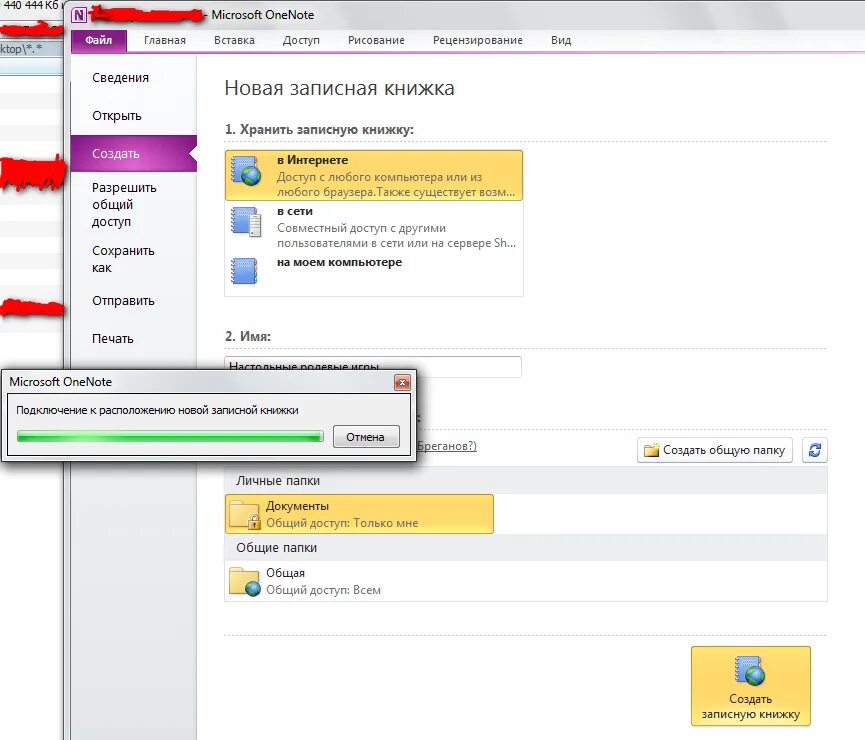The width and height of the screenshot is (865, 740).
Task: Choose Открыть in the backstage menu
Action: (x=134, y=116)
